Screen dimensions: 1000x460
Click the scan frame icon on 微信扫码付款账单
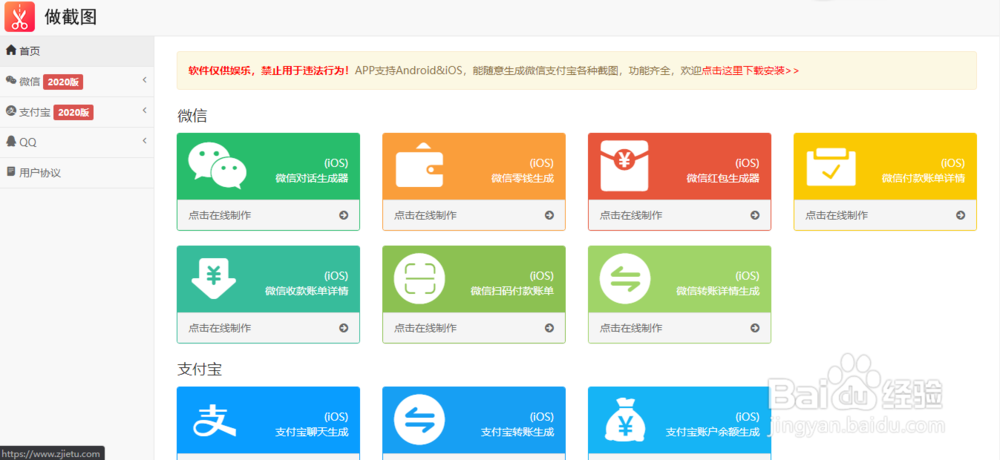[x=419, y=279]
